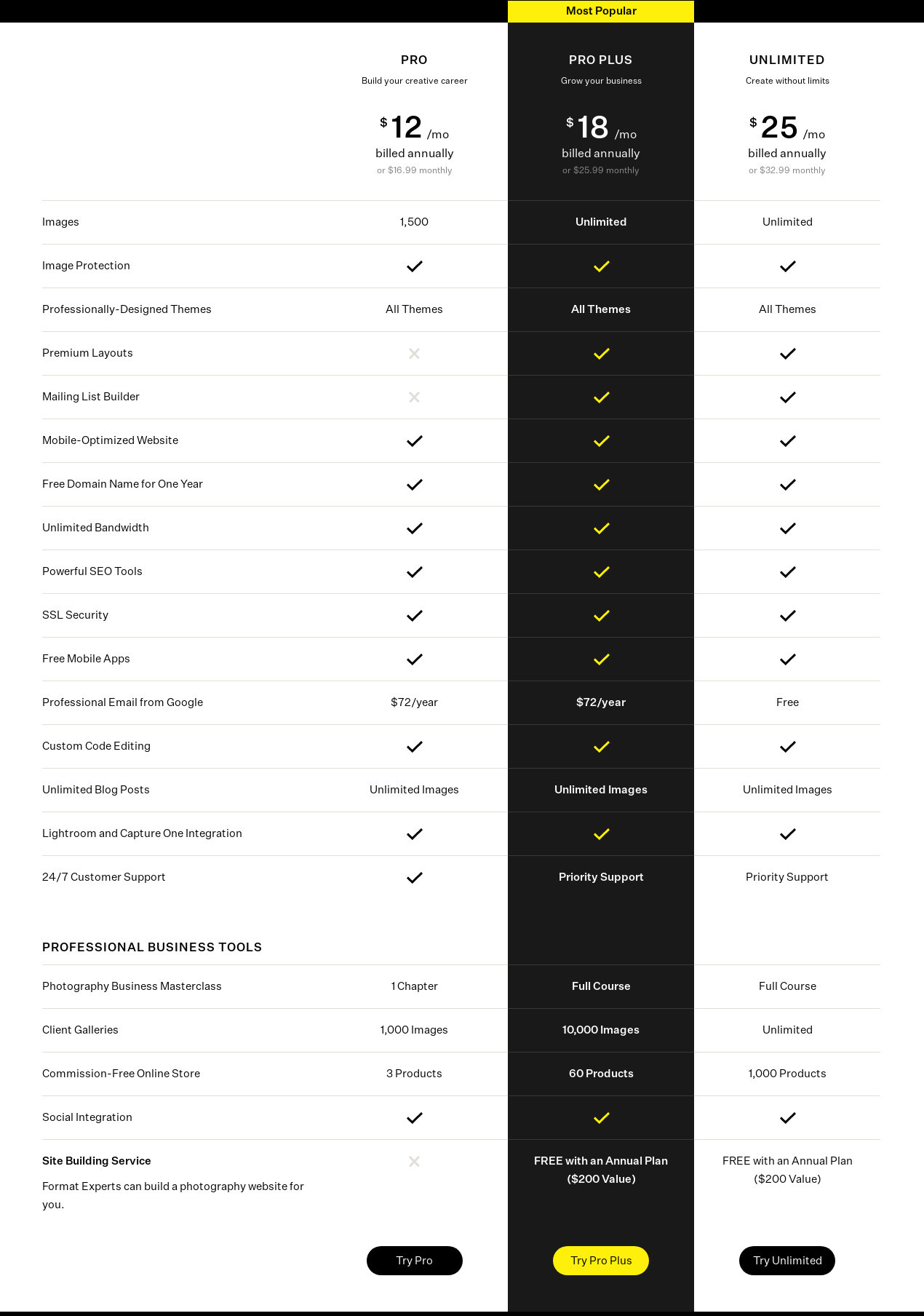Expand the Site Building Service description

173,1194
